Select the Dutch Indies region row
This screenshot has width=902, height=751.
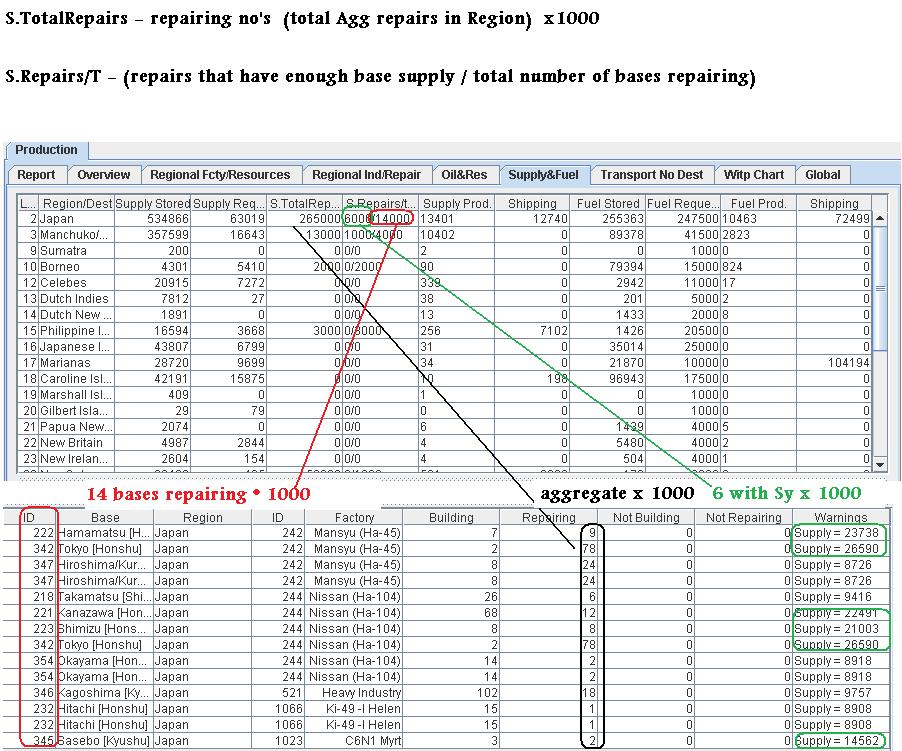[x=445, y=299]
